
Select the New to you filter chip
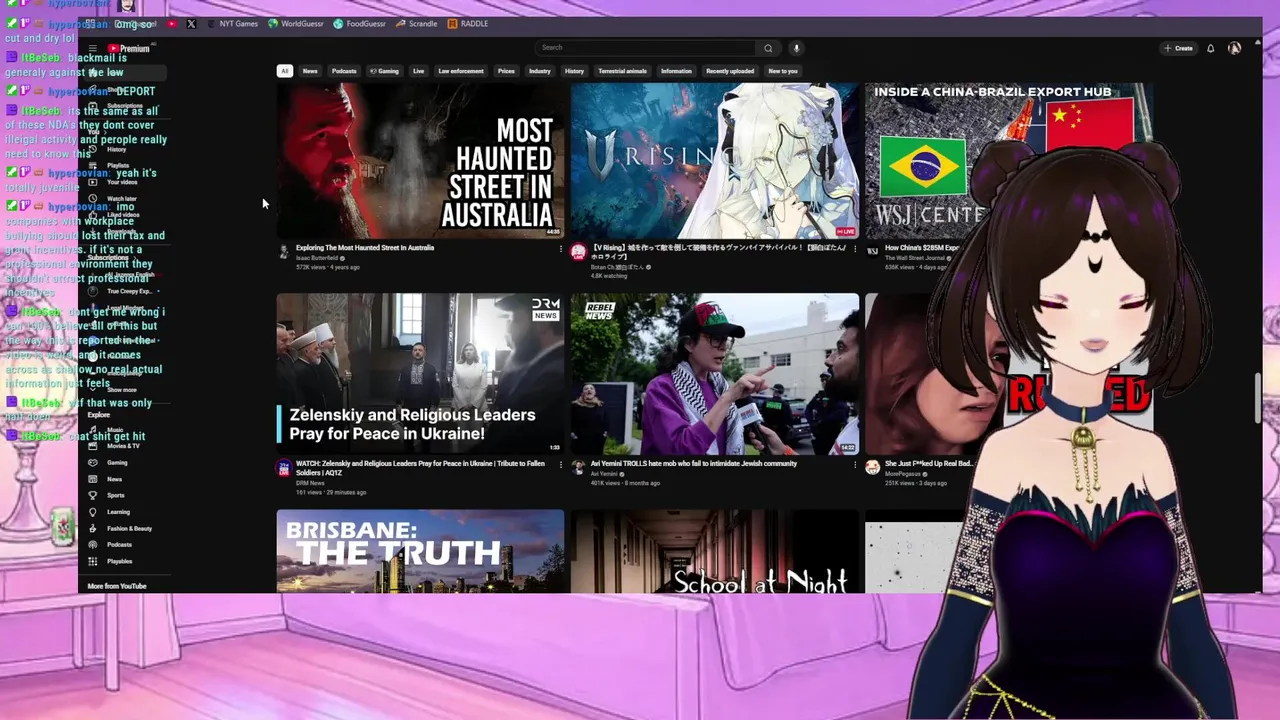tap(783, 71)
